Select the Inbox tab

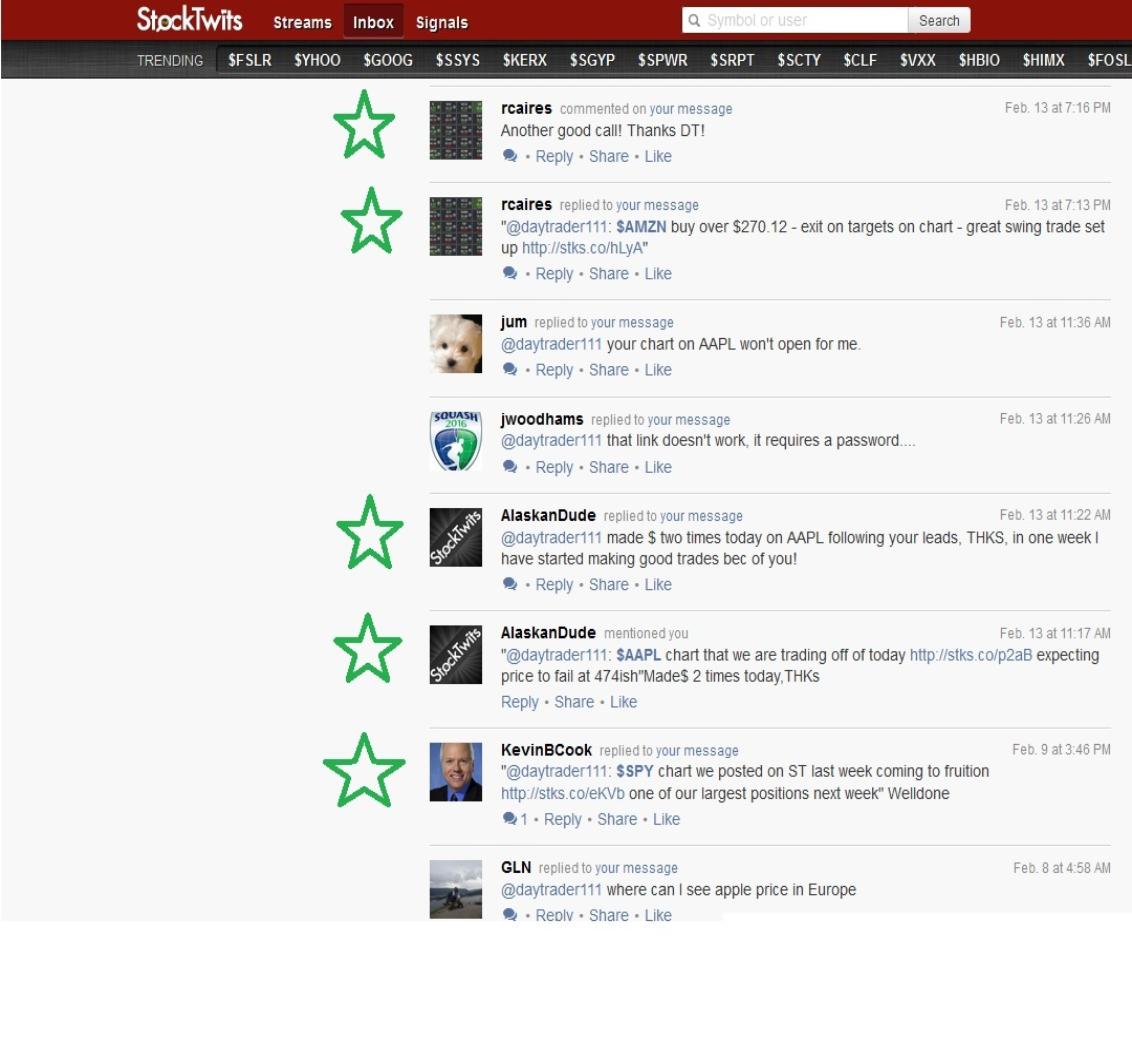pyautogui.click(x=373, y=22)
